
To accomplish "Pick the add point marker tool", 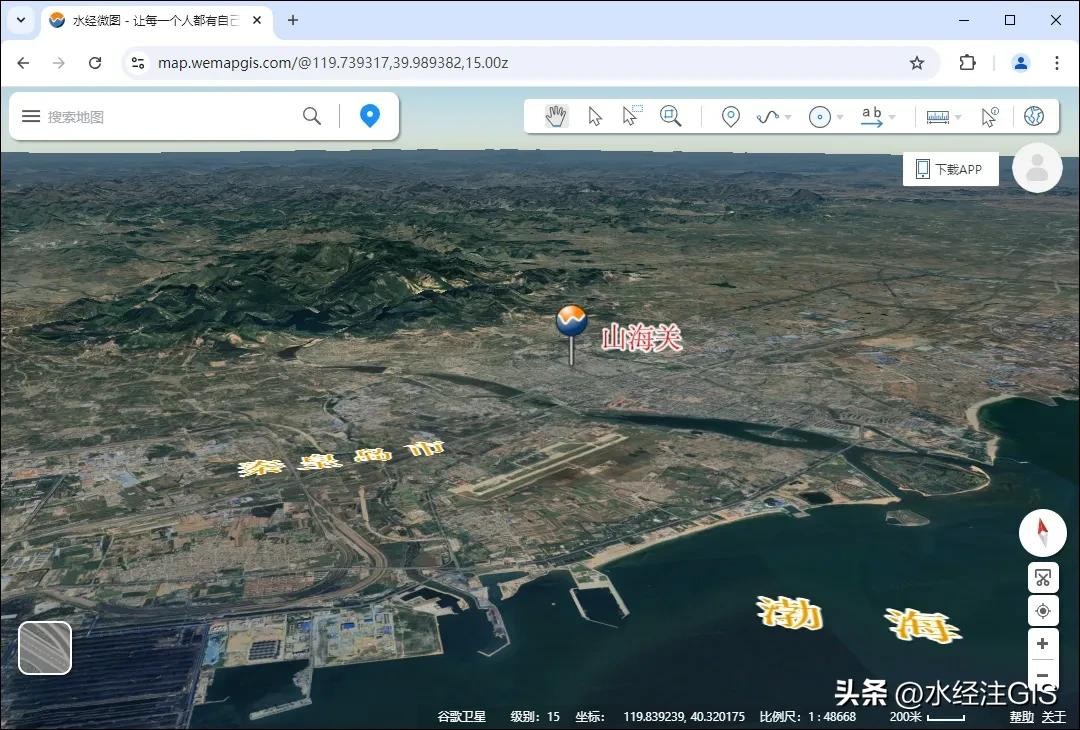I will coord(731,117).
